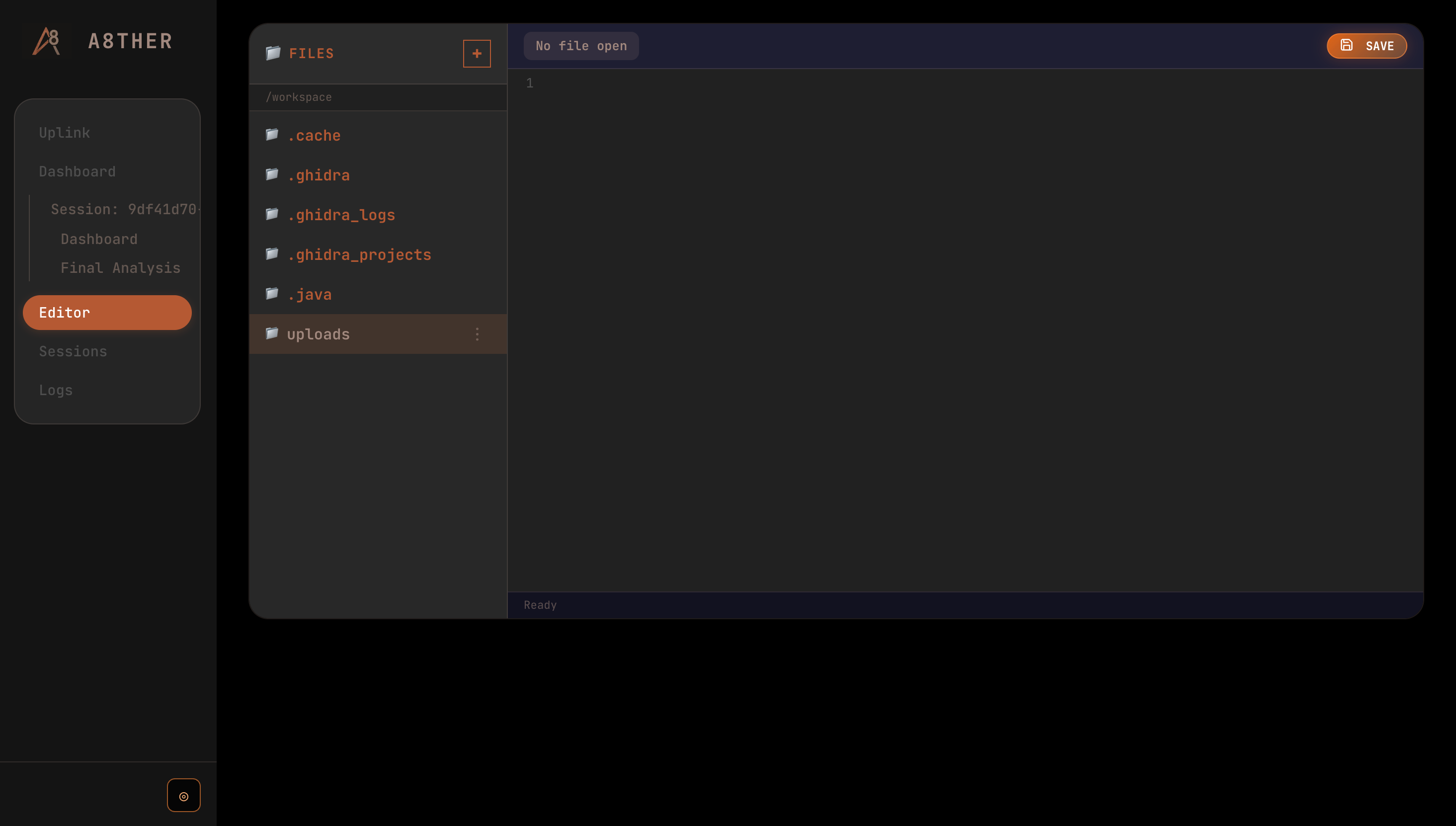Image resolution: width=1456 pixels, height=826 pixels.
Task: Expand the .ghidra folder
Action: point(318,175)
